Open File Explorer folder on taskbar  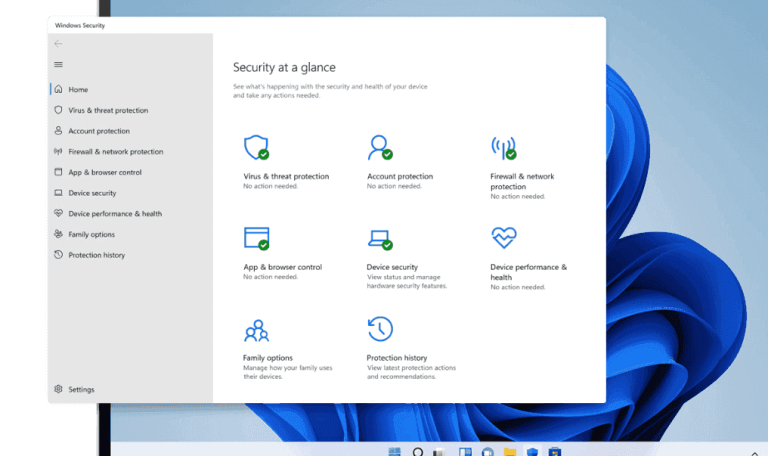(510, 452)
